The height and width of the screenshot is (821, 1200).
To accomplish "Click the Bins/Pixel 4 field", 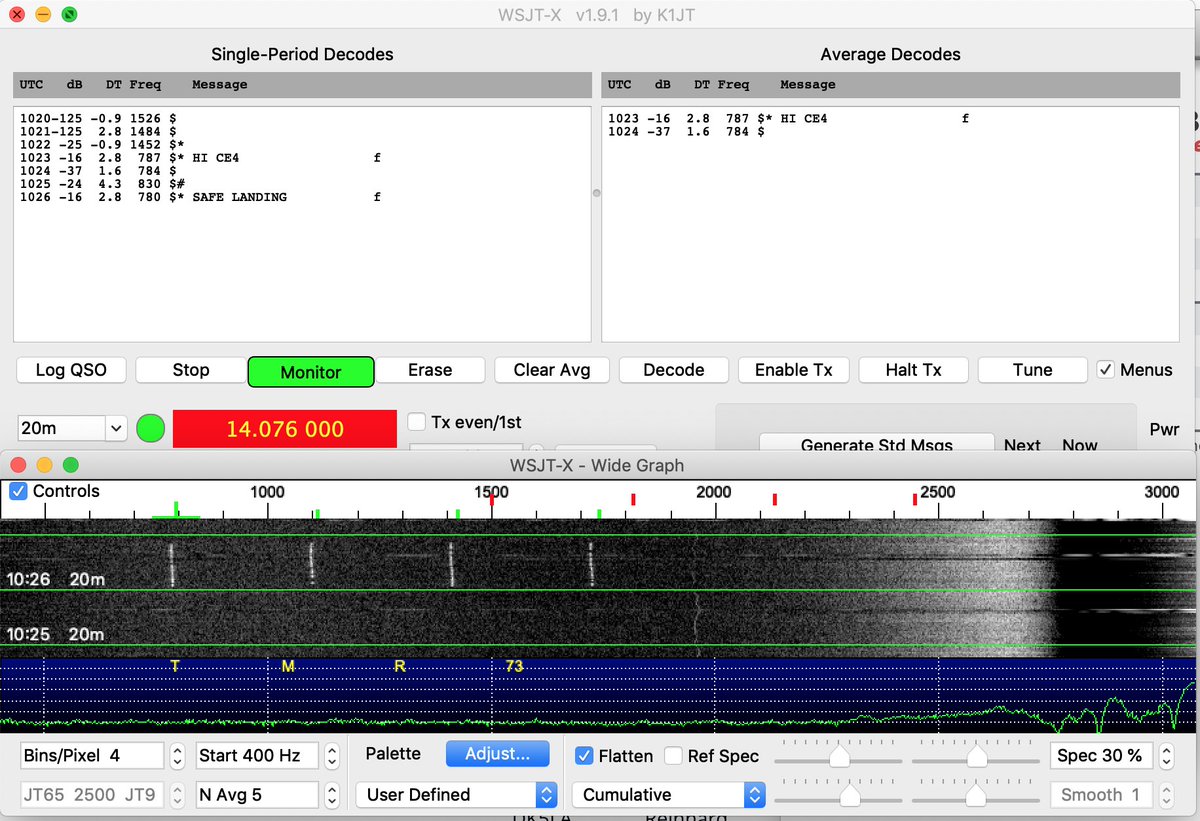I will (x=92, y=756).
